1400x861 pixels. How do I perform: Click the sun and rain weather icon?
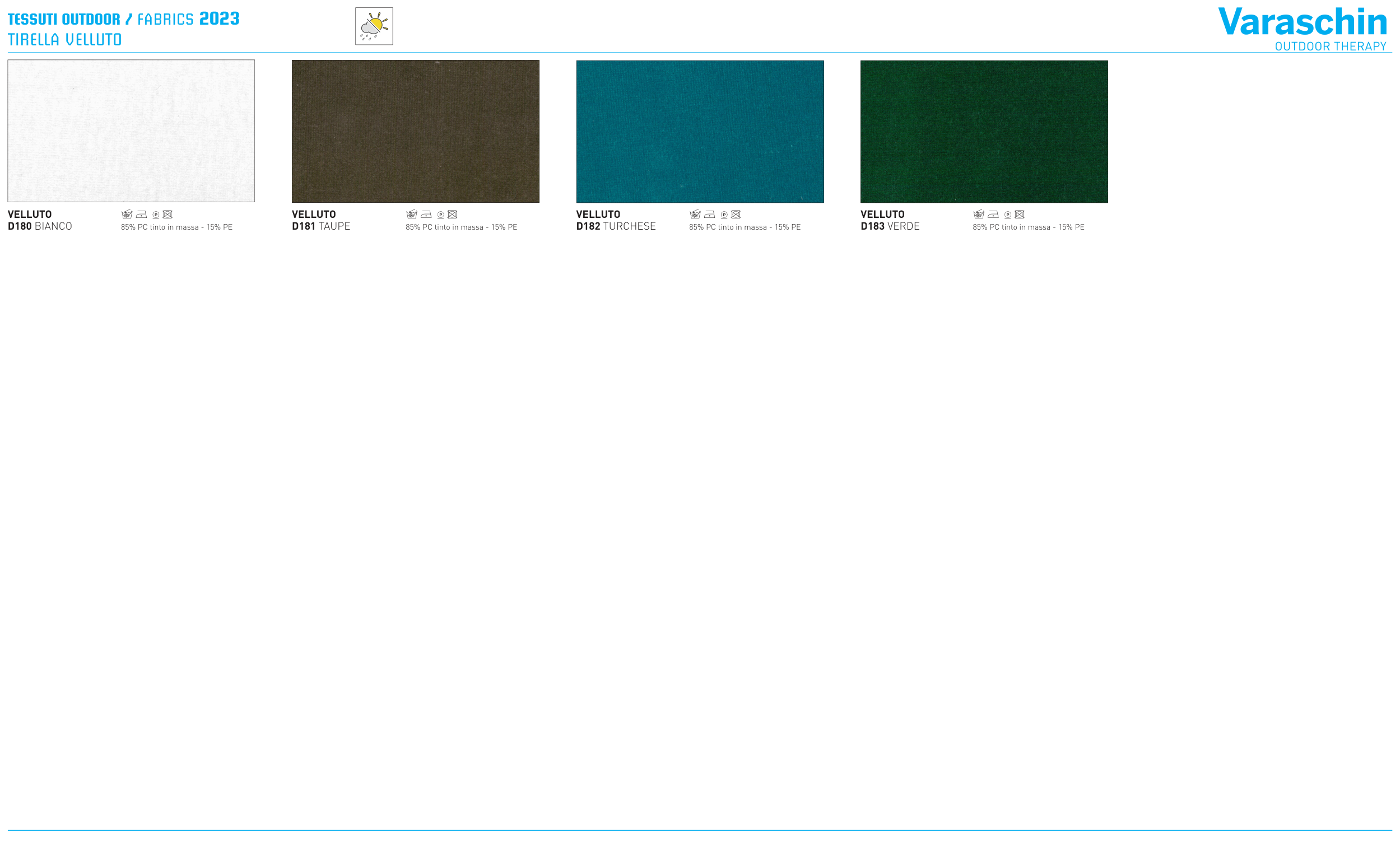coord(374,26)
